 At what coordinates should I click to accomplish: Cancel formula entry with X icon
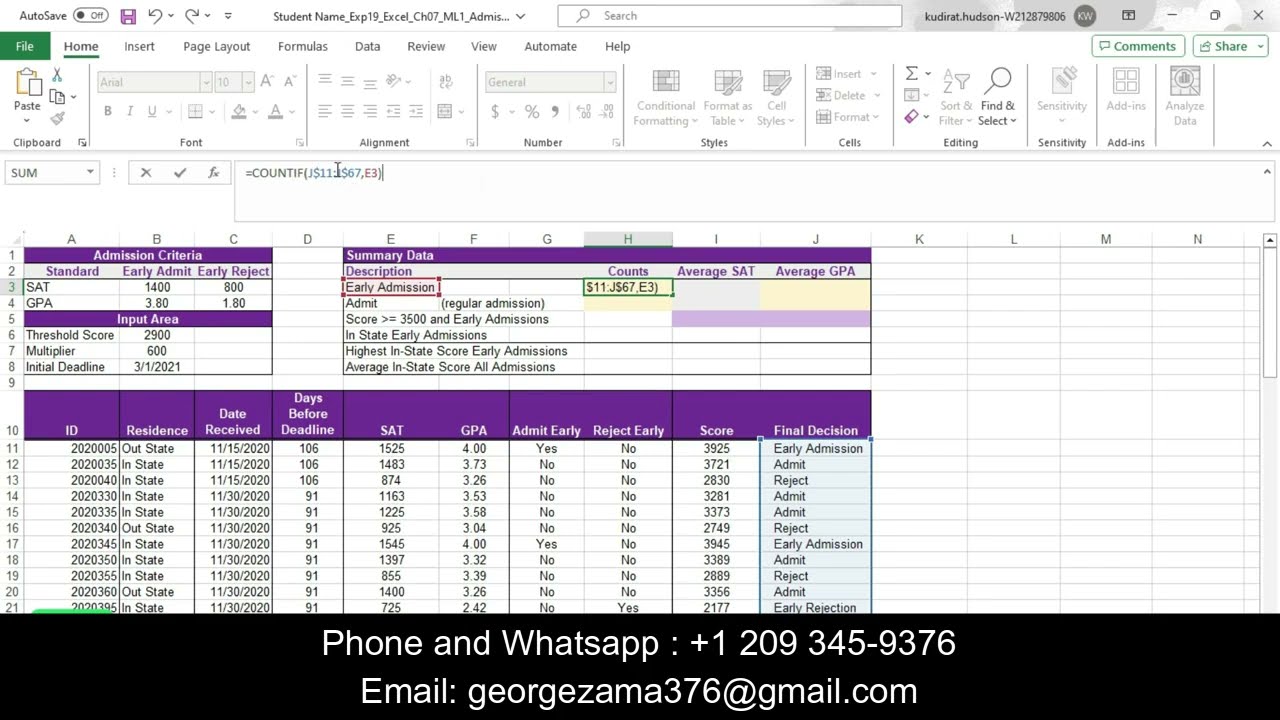[146, 173]
